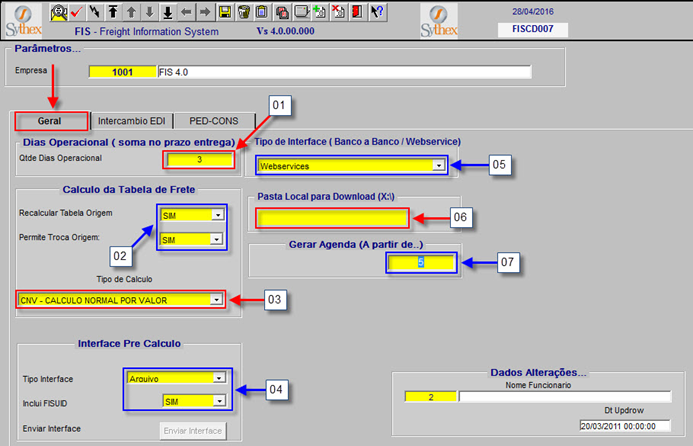The height and width of the screenshot is (446, 693).
Task: Click the right arrow navigation icon
Action: 204,12
